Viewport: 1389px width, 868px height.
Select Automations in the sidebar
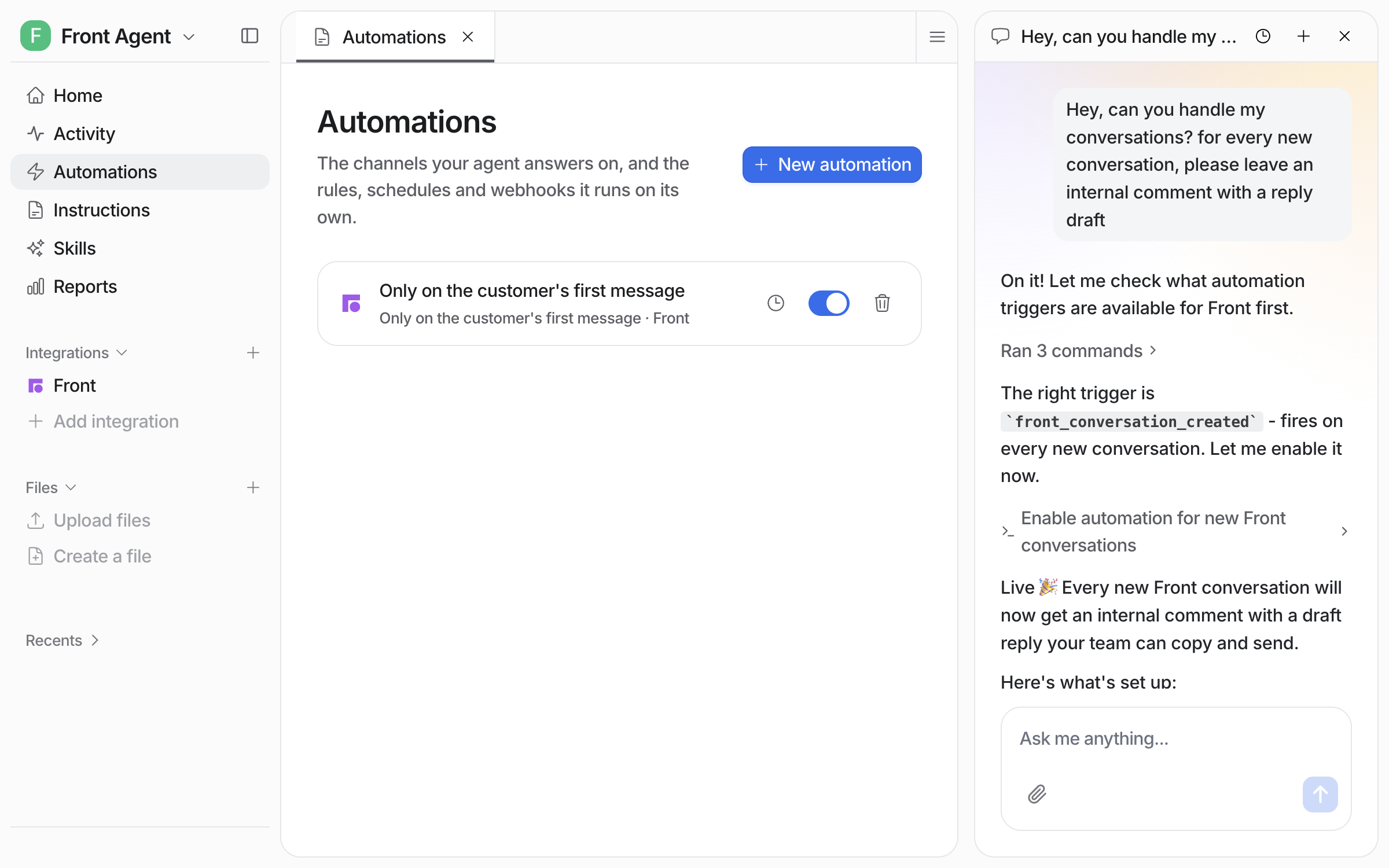[140, 172]
